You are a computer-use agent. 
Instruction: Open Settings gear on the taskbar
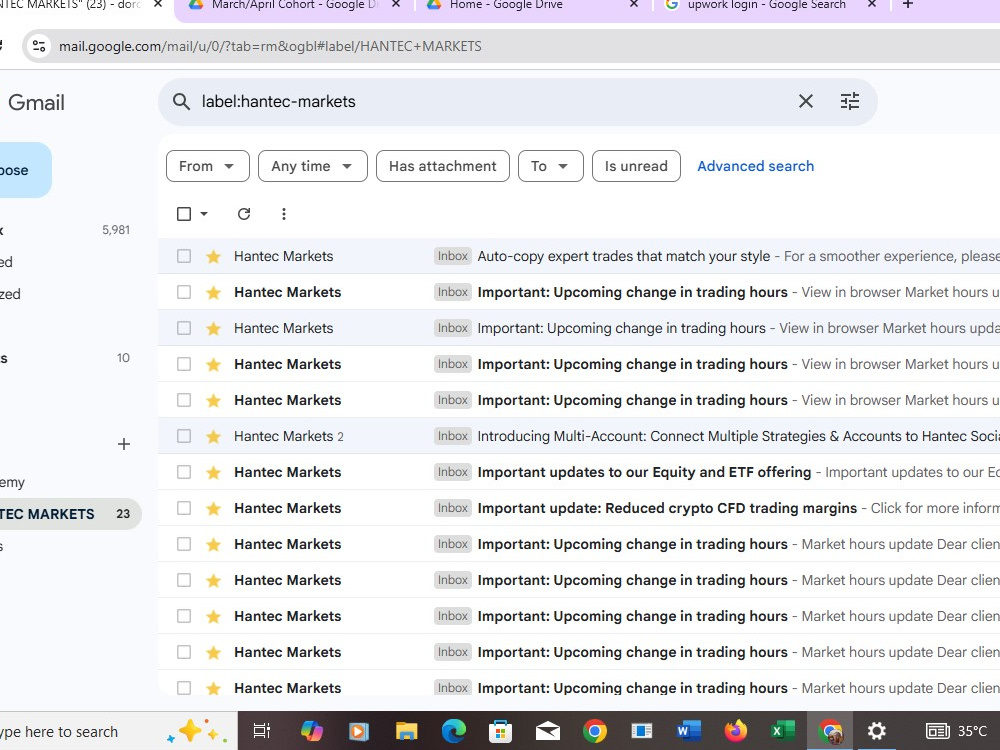pyautogui.click(x=877, y=731)
